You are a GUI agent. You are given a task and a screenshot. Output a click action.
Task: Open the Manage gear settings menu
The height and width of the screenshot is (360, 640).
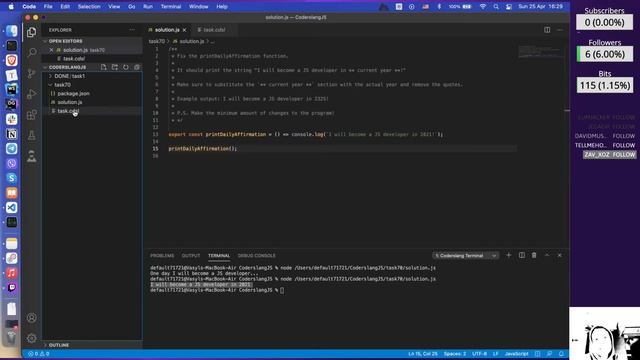[x=31, y=338]
